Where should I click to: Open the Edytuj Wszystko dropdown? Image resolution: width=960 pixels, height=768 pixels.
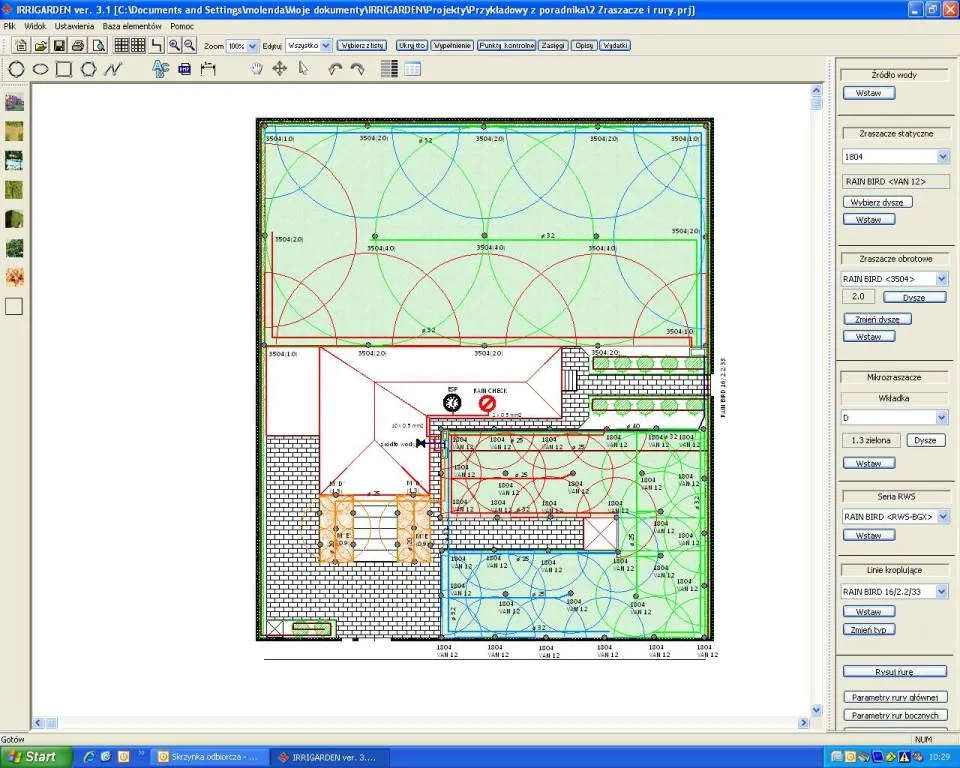[325, 46]
